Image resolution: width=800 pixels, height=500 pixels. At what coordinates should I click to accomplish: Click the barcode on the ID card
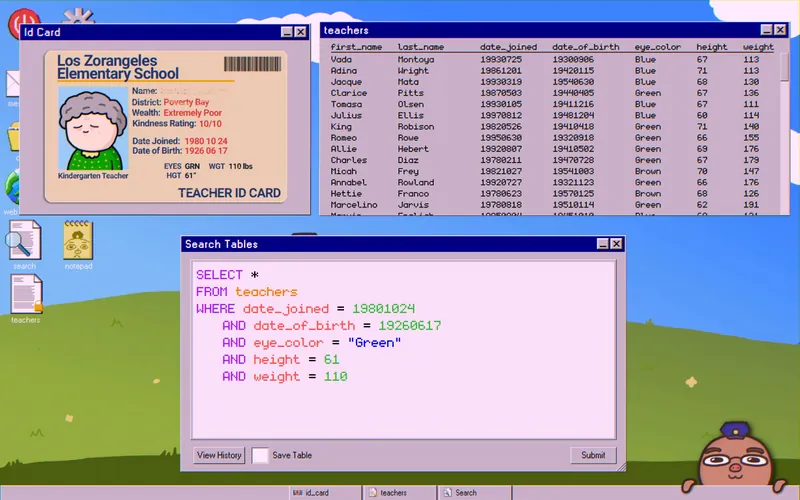tap(253, 64)
